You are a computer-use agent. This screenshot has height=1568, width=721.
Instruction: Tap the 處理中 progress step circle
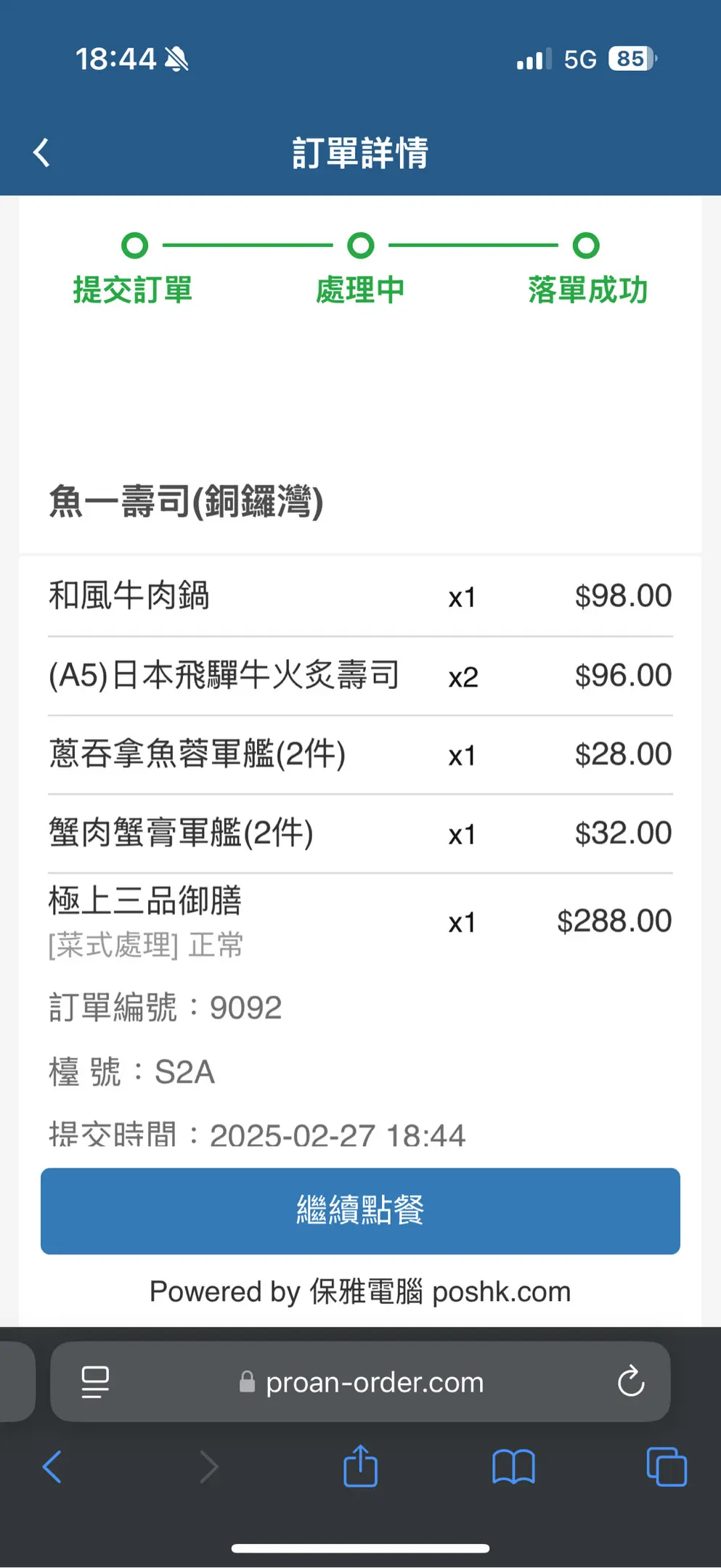coord(361,245)
